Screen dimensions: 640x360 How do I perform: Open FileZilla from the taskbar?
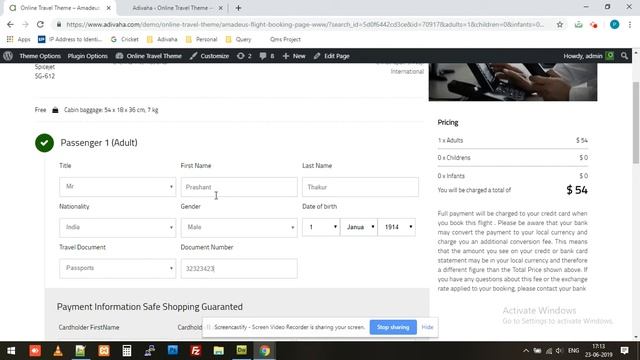[196, 351]
